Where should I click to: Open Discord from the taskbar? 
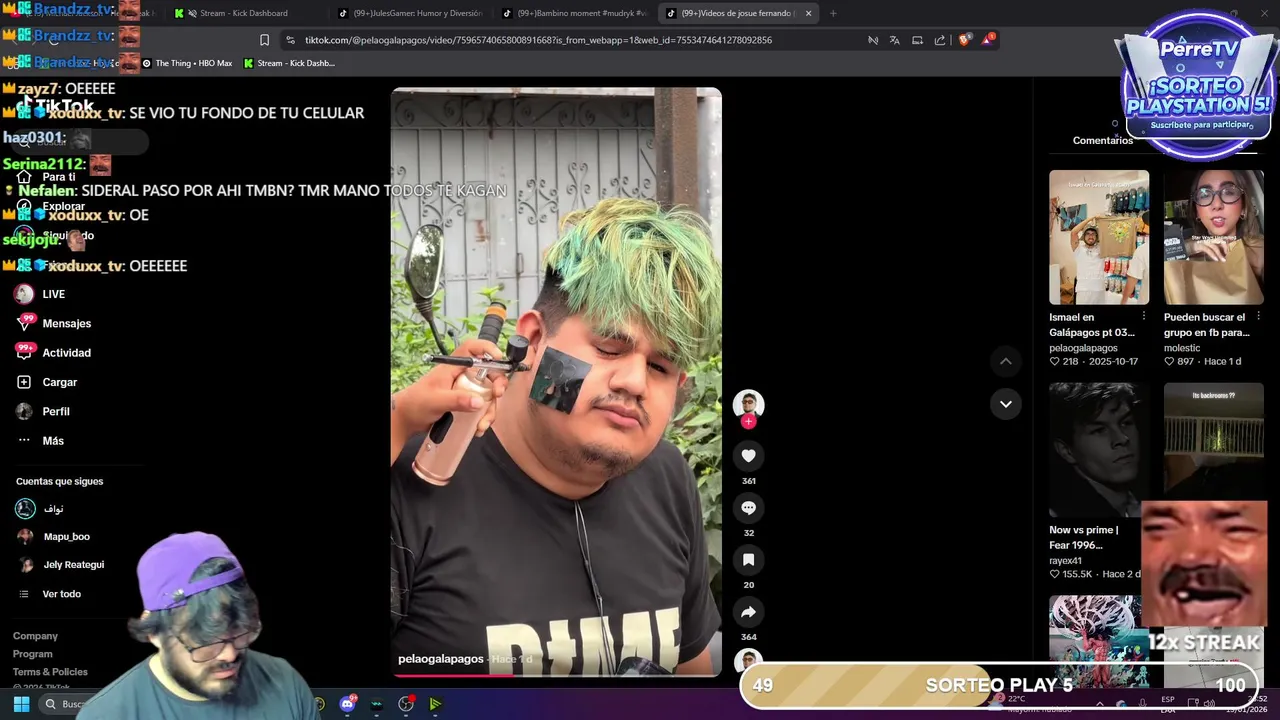tap(347, 704)
